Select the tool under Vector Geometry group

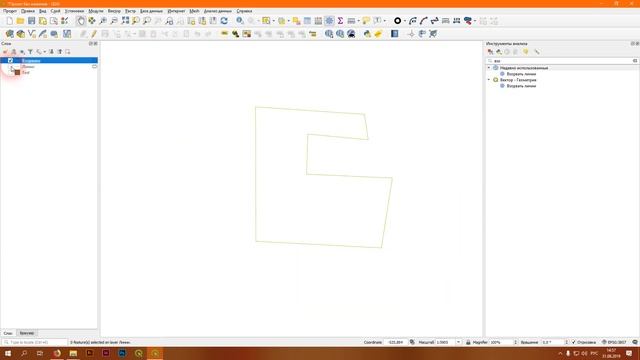[x=521, y=86]
